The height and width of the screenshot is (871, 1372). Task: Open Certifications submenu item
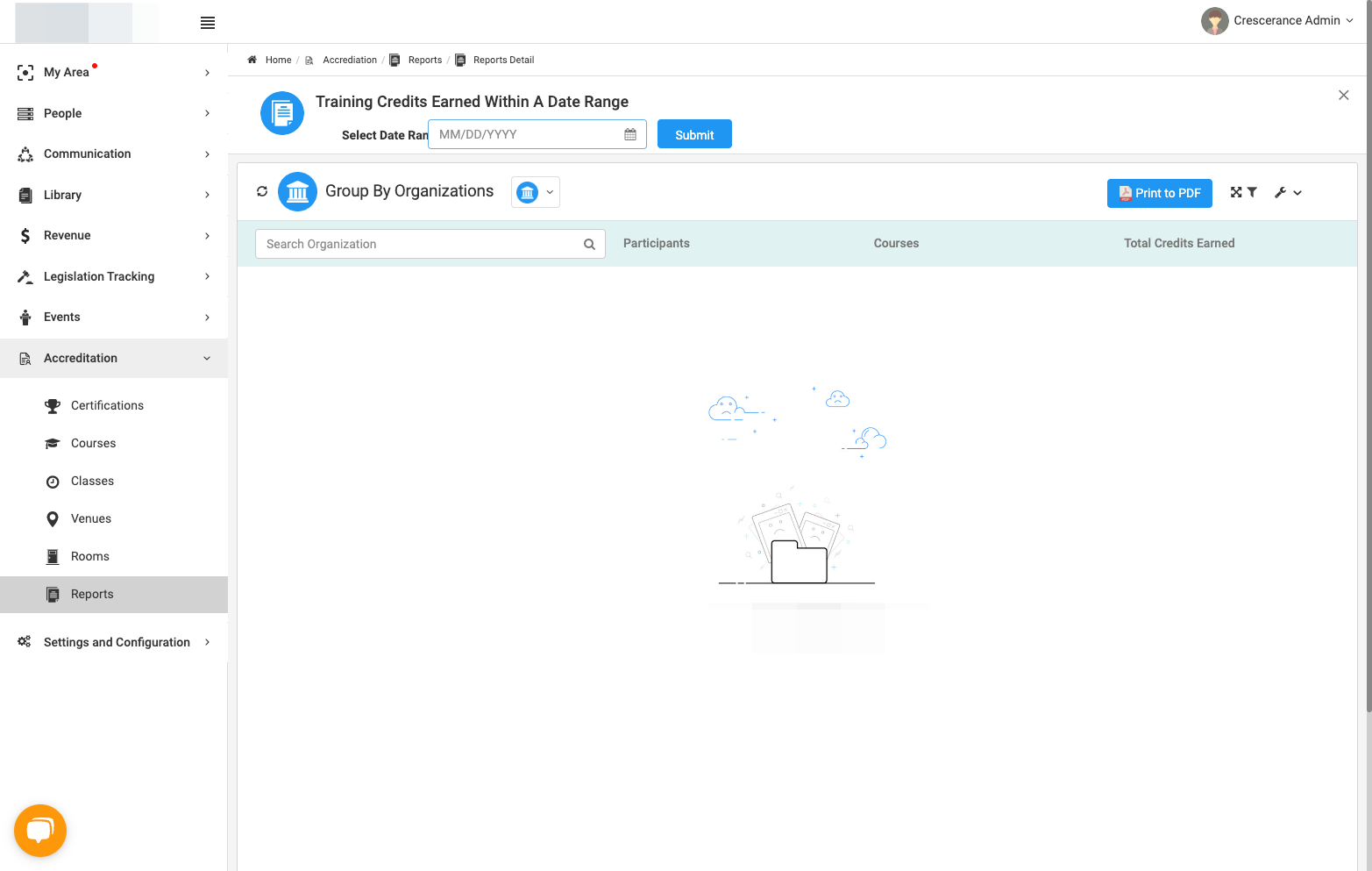point(114,405)
